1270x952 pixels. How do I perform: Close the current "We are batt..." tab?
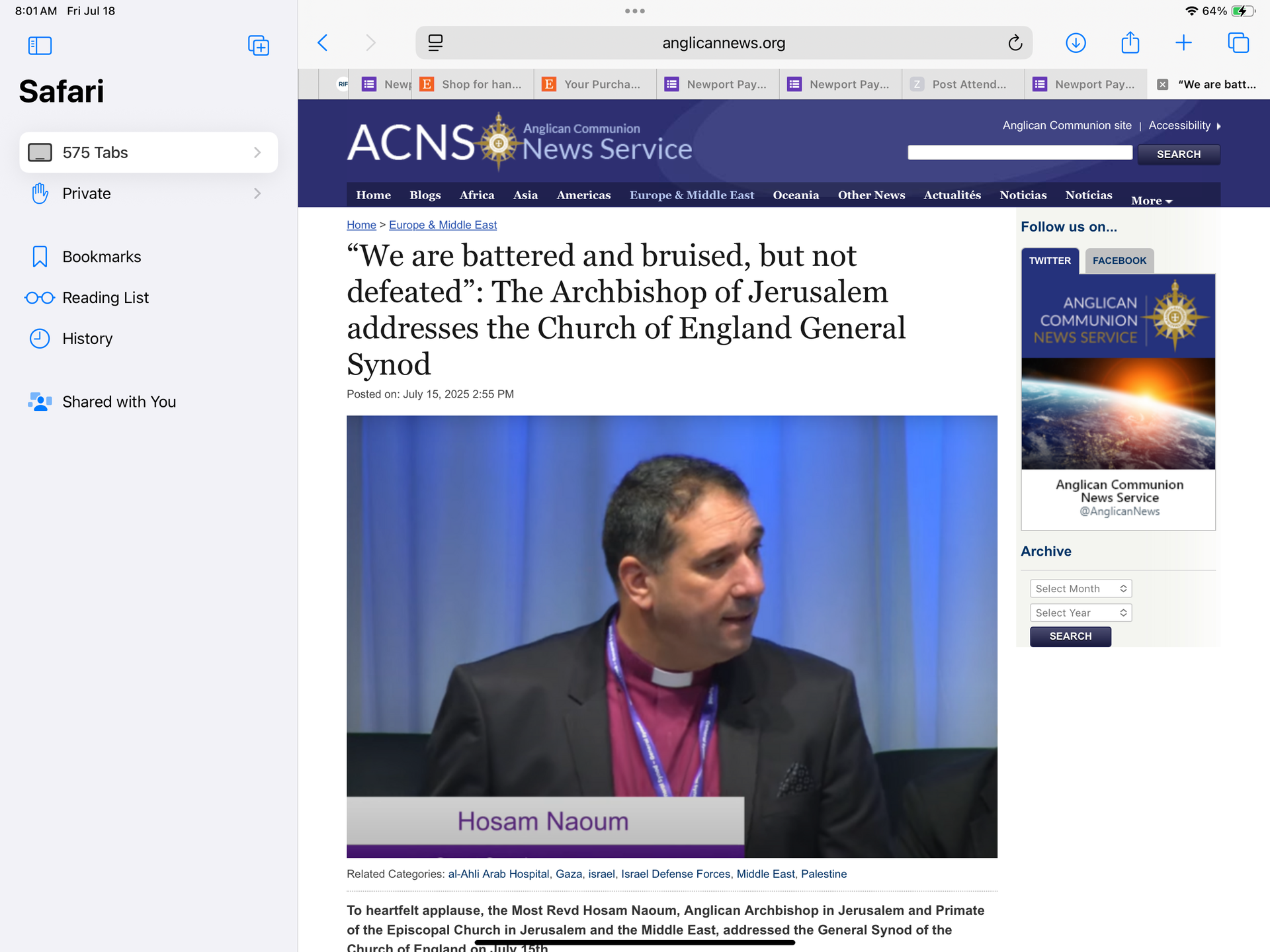click(x=1162, y=84)
